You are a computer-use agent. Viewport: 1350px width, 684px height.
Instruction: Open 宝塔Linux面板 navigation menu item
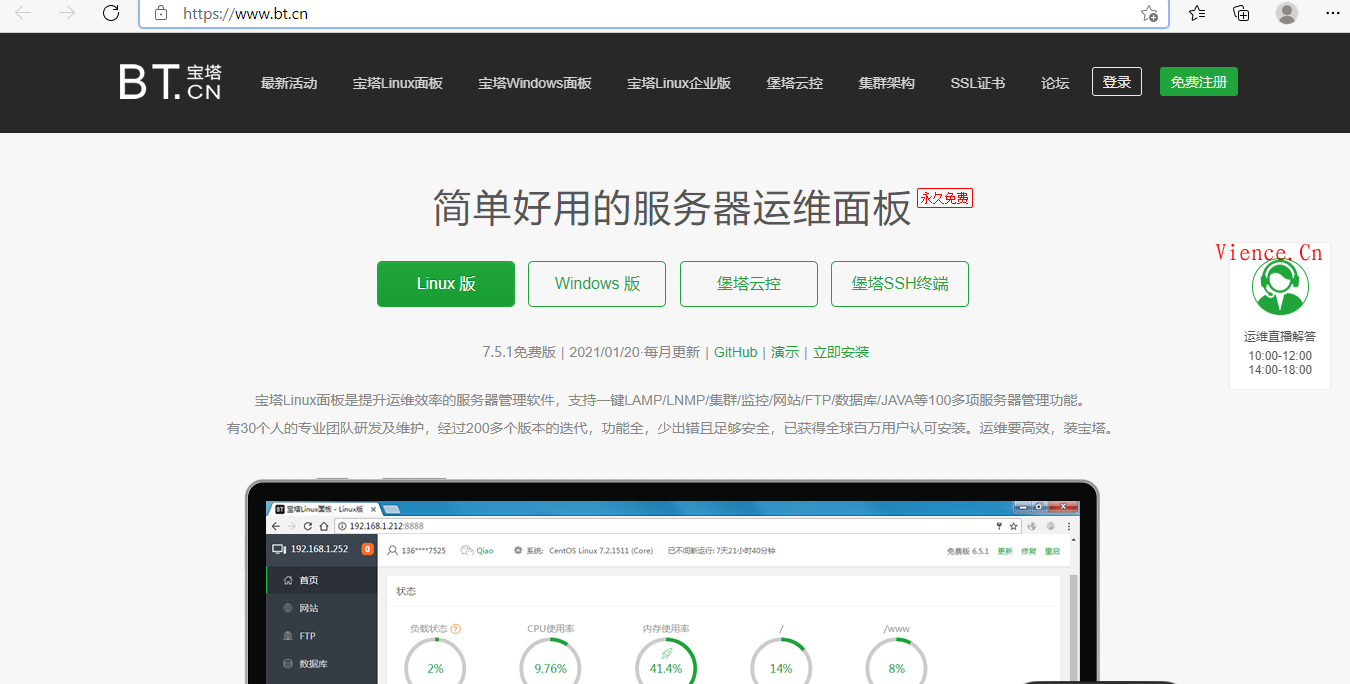click(x=397, y=83)
